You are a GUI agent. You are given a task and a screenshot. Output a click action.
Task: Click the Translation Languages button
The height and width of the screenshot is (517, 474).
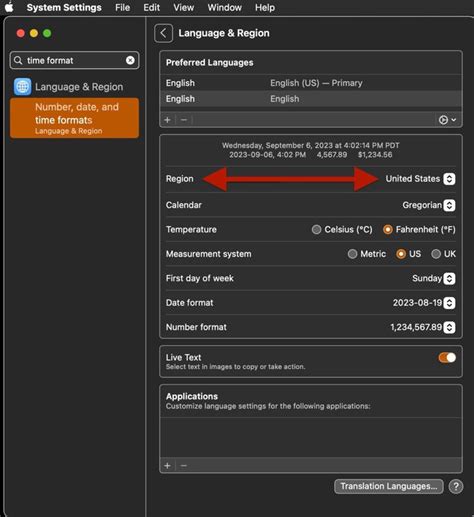389,486
